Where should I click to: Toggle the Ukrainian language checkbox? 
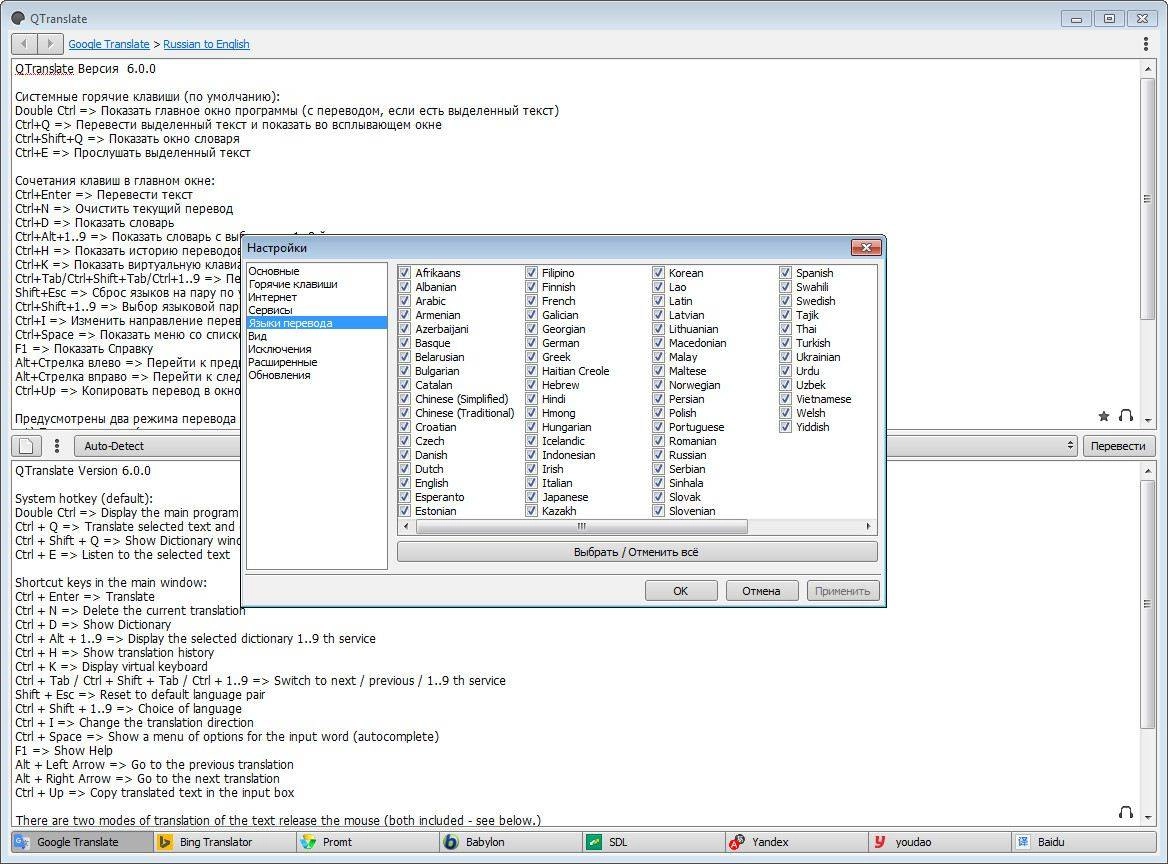coord(785,357)
